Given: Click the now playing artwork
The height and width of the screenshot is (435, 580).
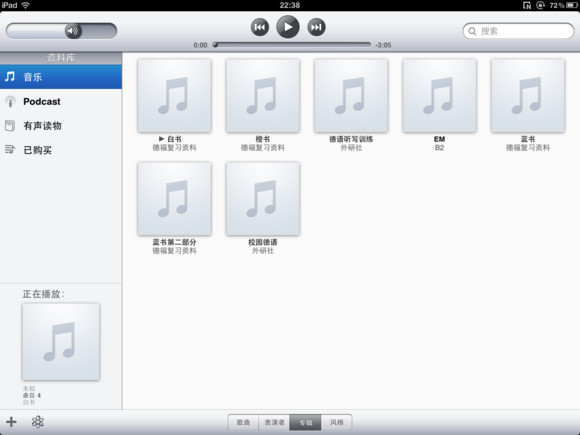Looking at the screenshot, I should point(61,342).
